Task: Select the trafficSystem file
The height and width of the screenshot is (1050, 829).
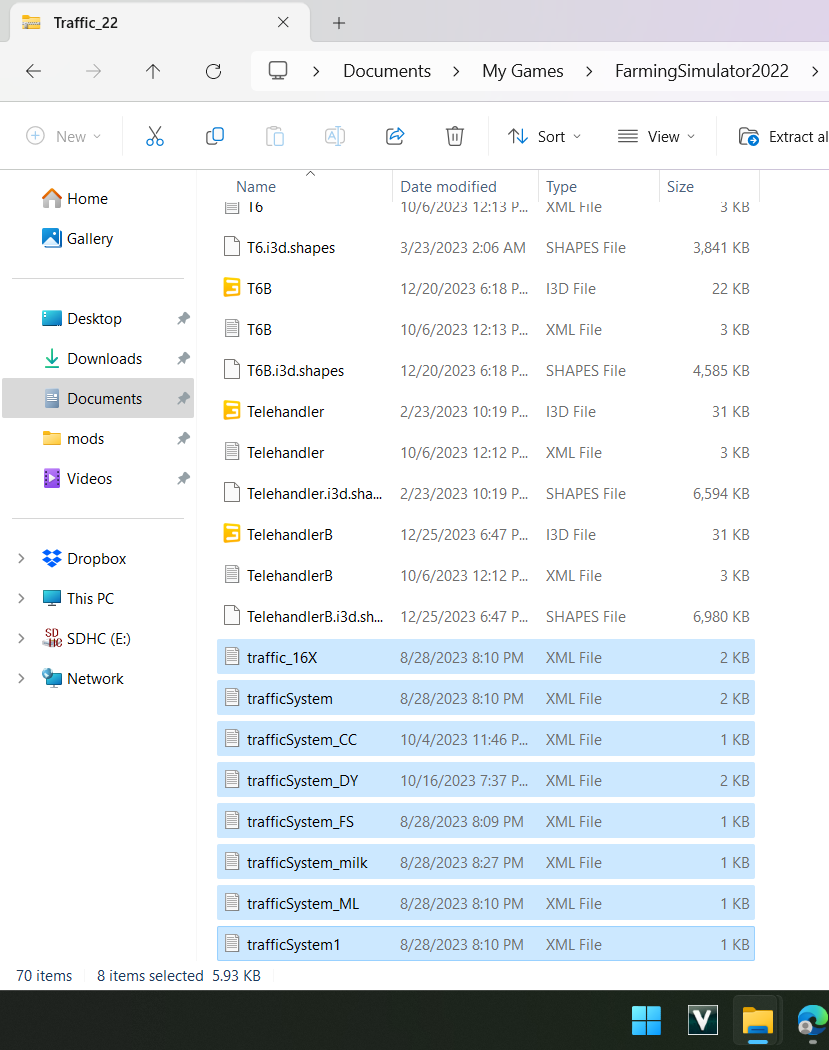Action: pos(485,698)
